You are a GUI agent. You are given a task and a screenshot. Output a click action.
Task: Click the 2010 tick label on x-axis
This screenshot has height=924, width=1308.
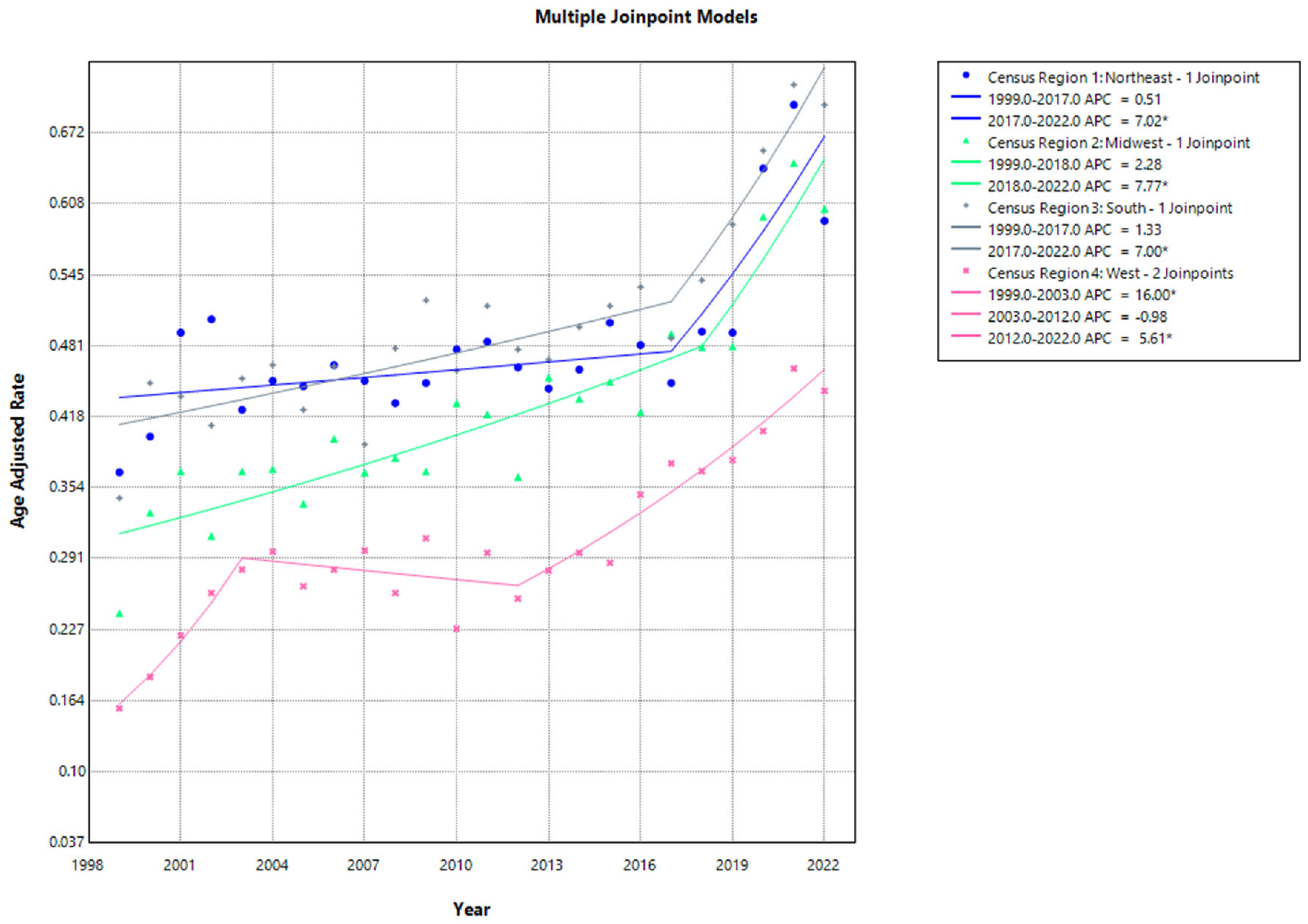click(x=456, y=865)
